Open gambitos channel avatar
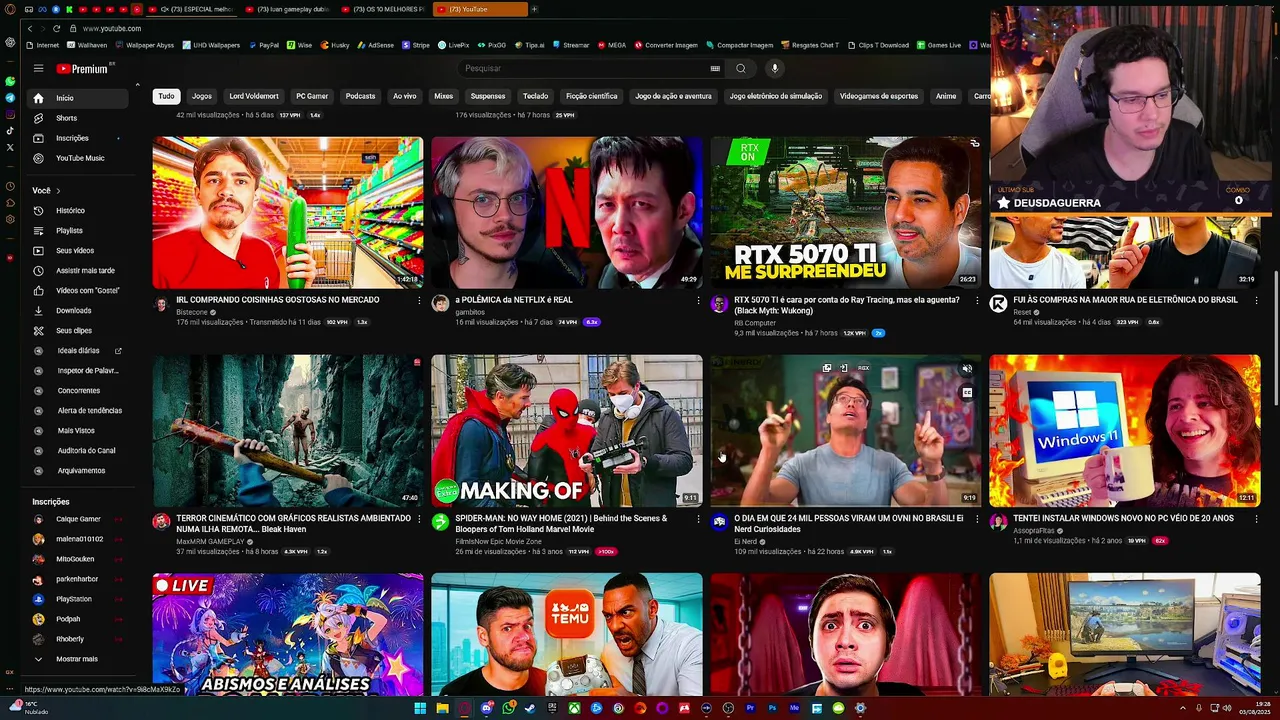The width and height of the screenshot is (1280, 720). coord(440,304)
